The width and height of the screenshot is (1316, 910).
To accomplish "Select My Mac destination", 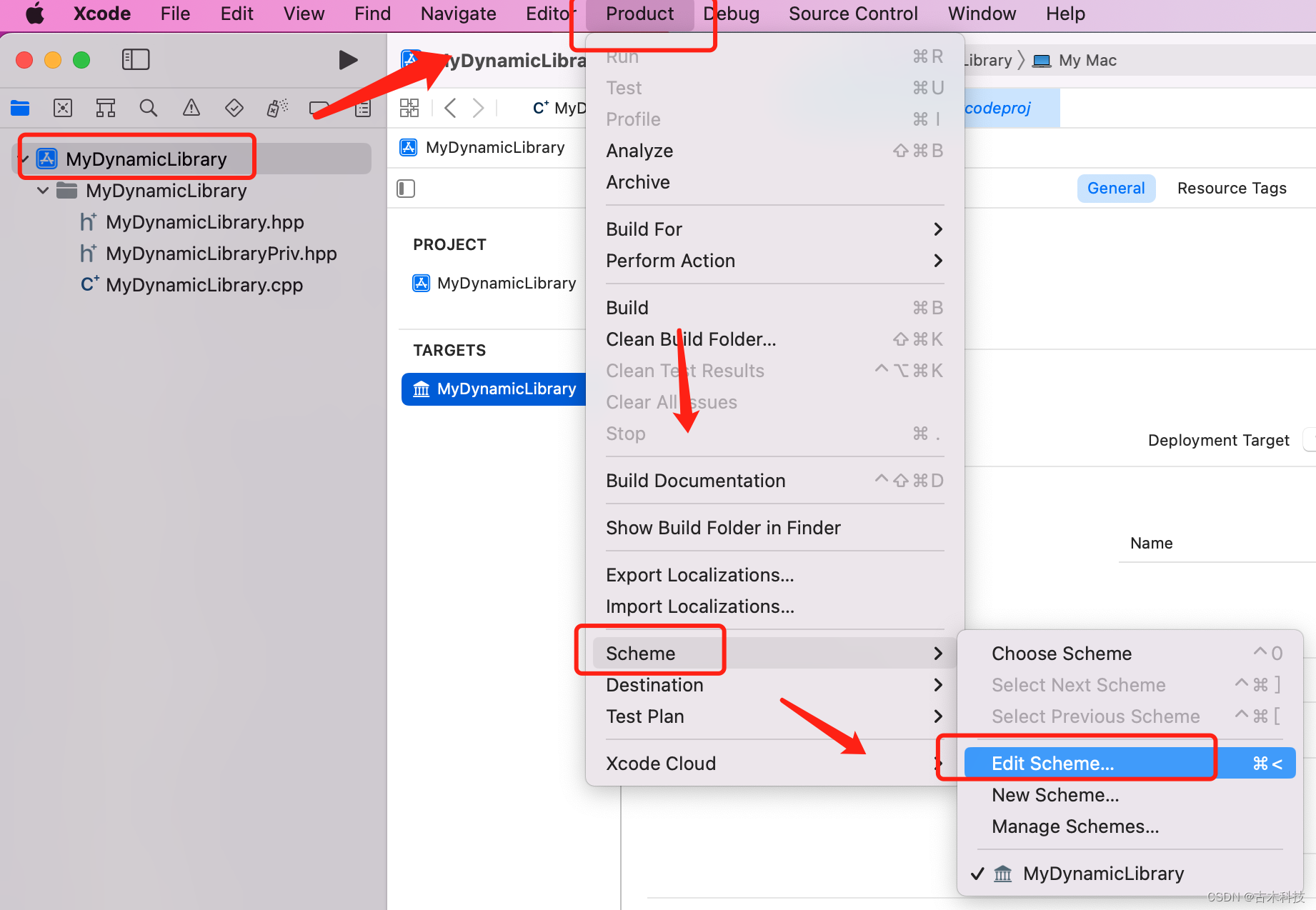I will tap(1076, 61).
